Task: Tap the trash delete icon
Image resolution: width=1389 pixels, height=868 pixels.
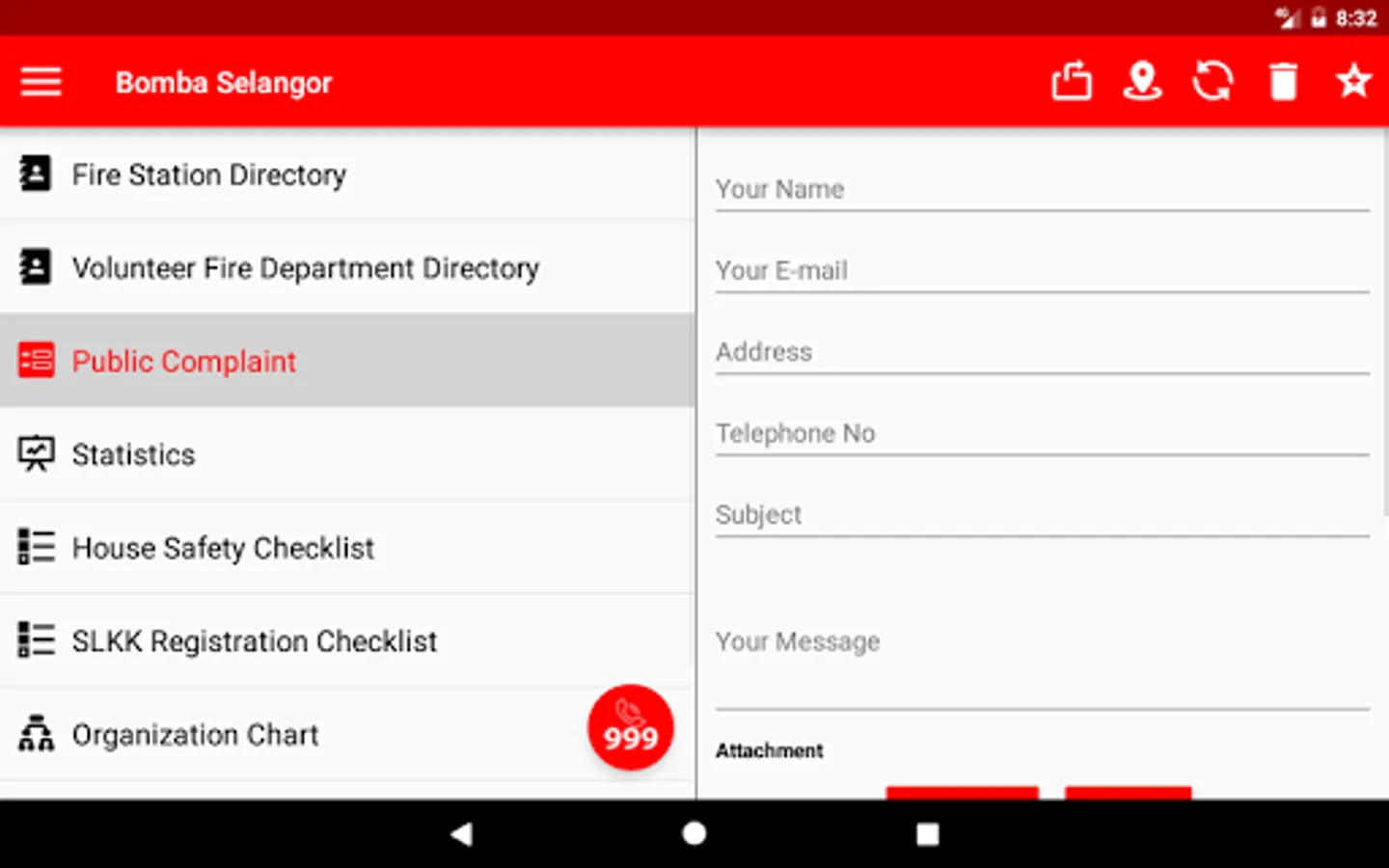Action: point(1283,81)
